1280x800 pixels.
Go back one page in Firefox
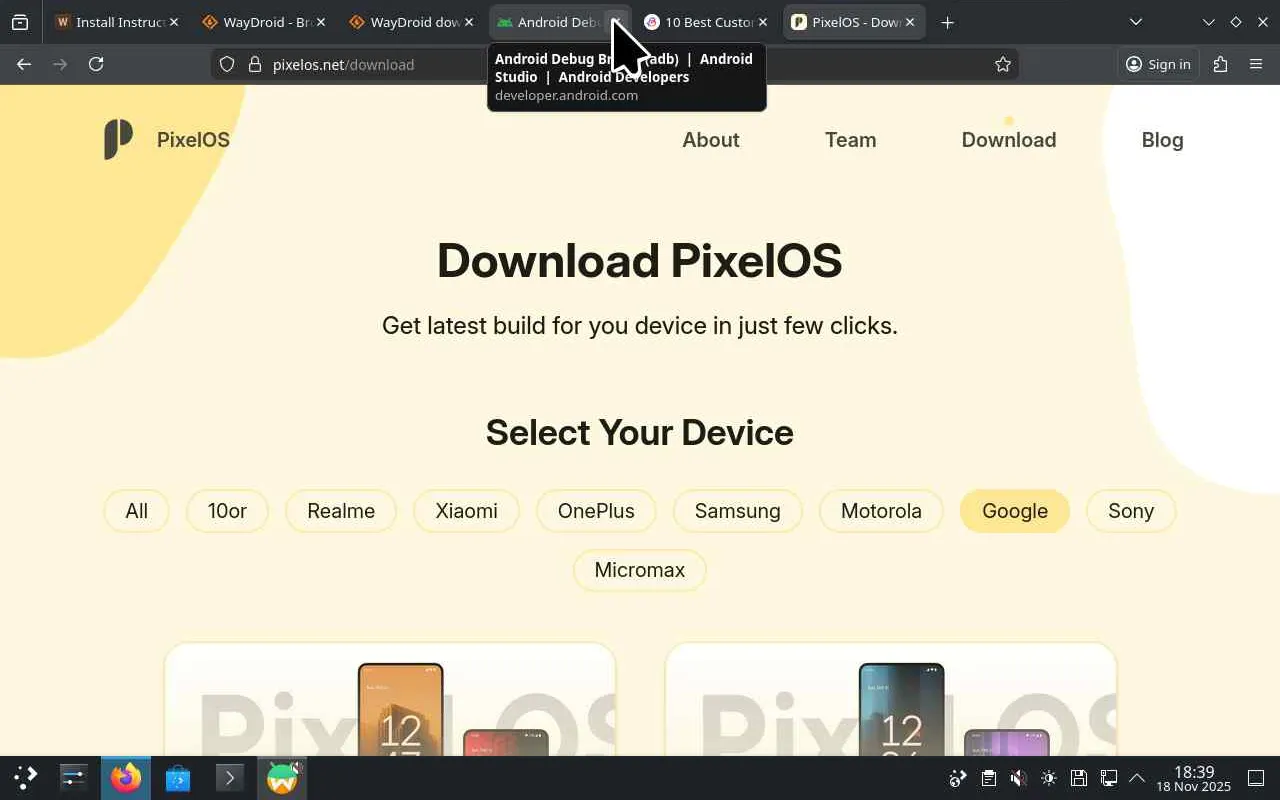pyautogui.click(x=24, y=64)
